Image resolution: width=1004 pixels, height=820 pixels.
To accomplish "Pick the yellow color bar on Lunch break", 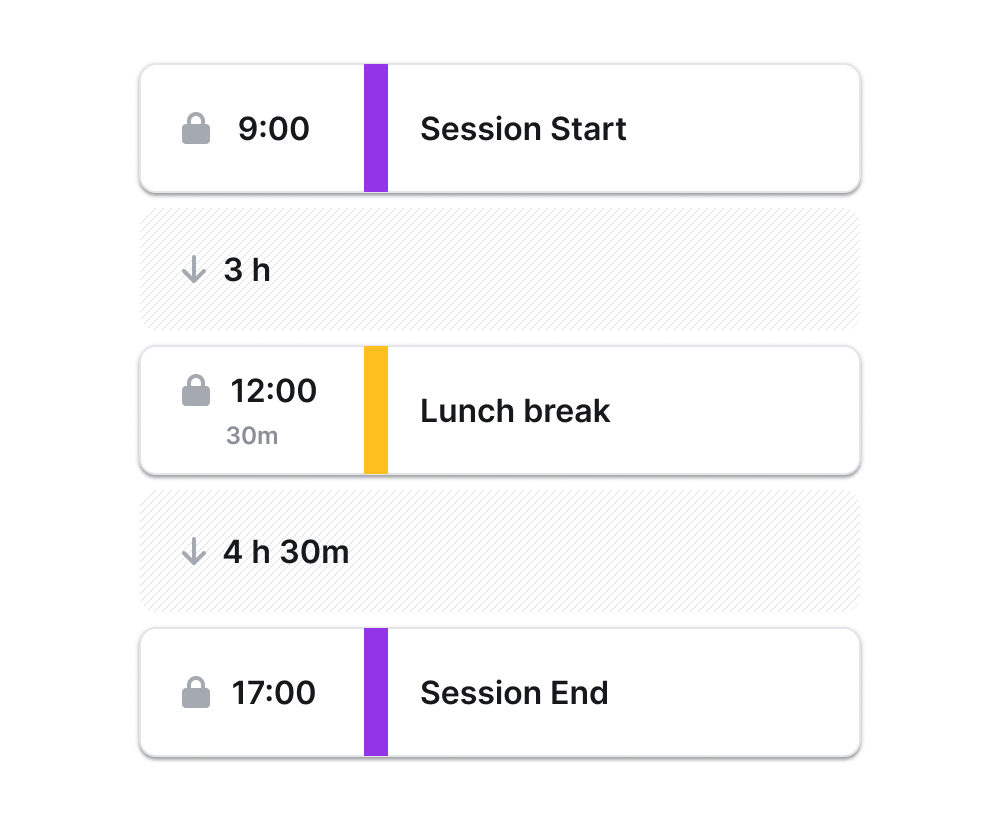I will 376,410.
